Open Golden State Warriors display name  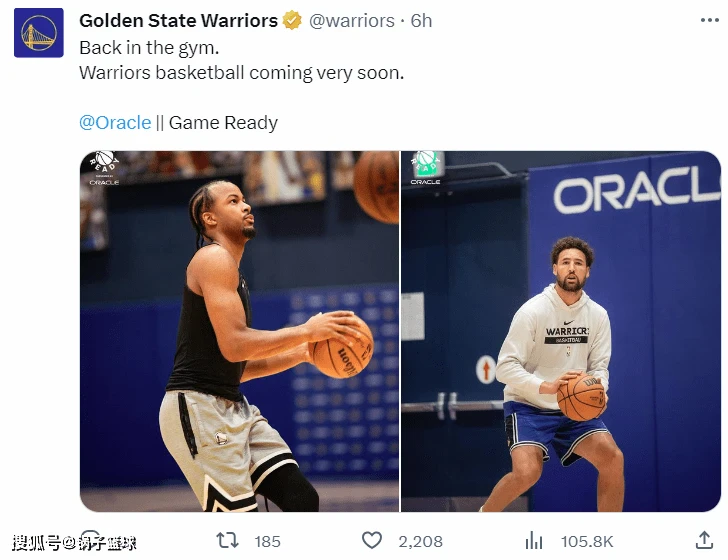tap(178, 20)
